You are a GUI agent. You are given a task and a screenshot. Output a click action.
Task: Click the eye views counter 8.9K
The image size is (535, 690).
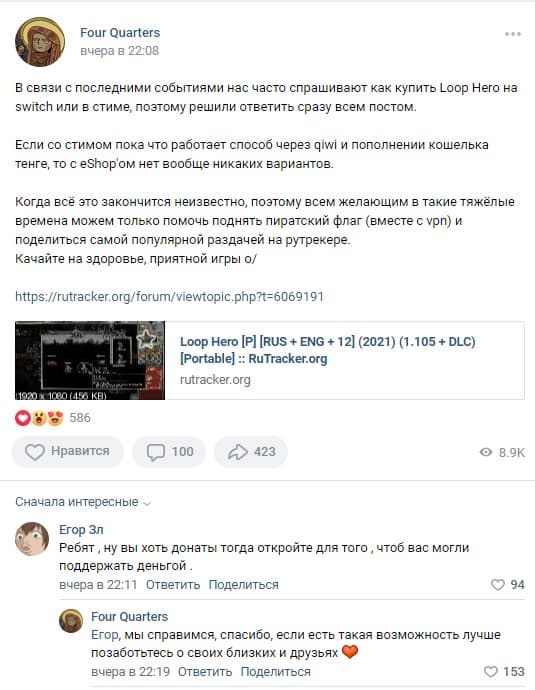[x=502, y=452]
